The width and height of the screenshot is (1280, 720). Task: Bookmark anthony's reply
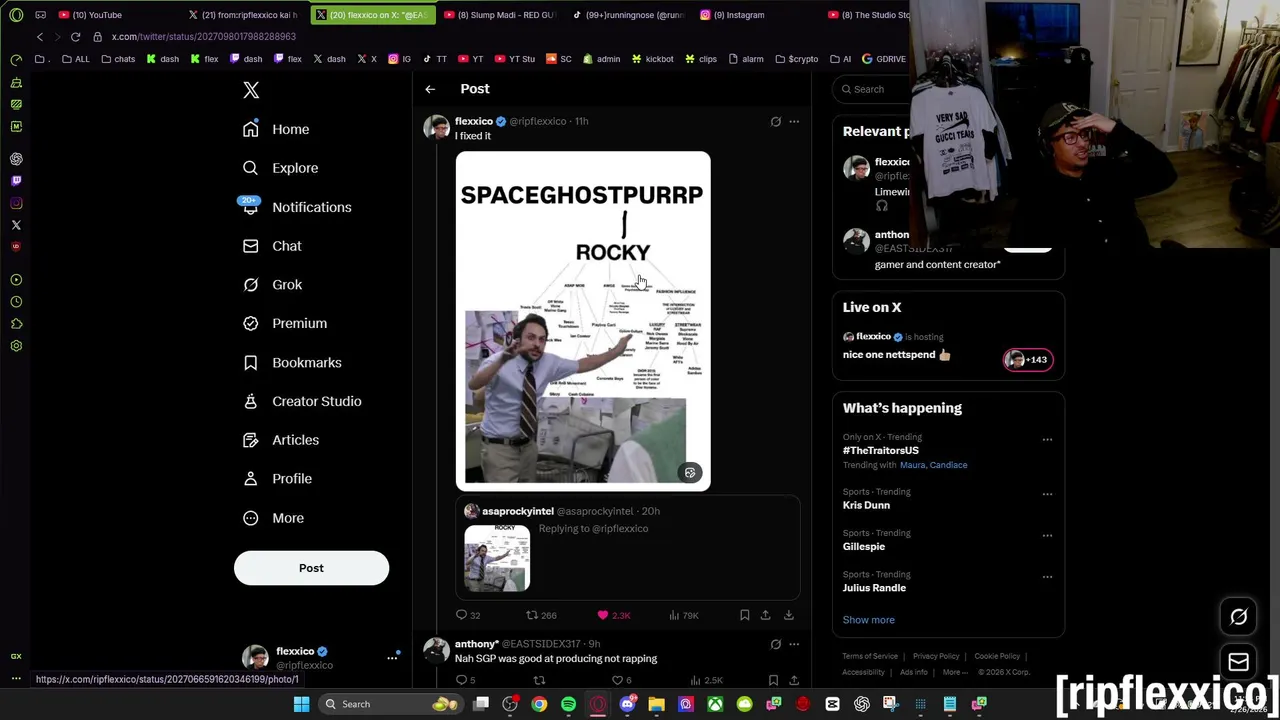[773, 680]
